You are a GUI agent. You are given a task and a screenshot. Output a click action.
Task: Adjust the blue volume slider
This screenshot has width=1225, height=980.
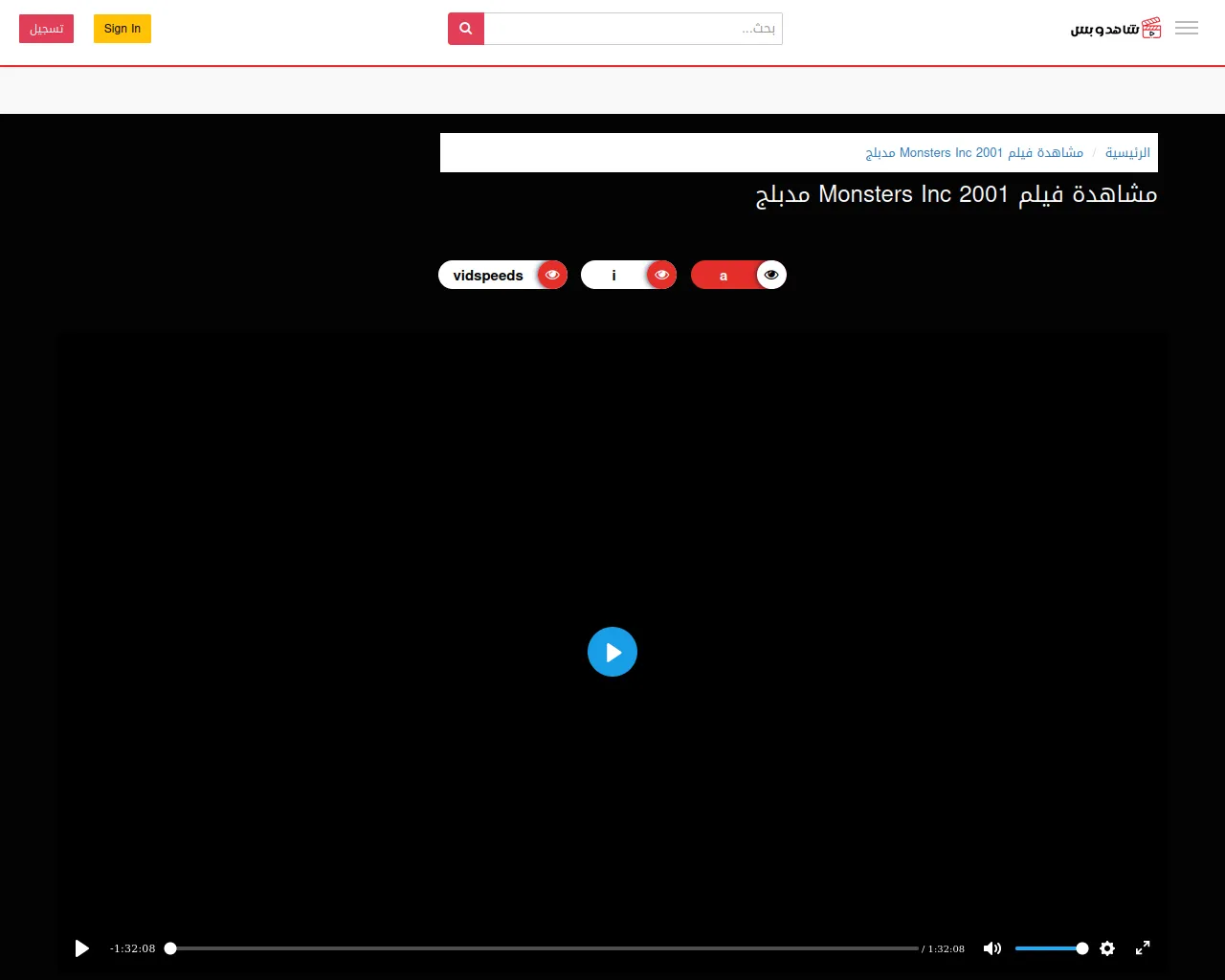[x=1052, y=948]
